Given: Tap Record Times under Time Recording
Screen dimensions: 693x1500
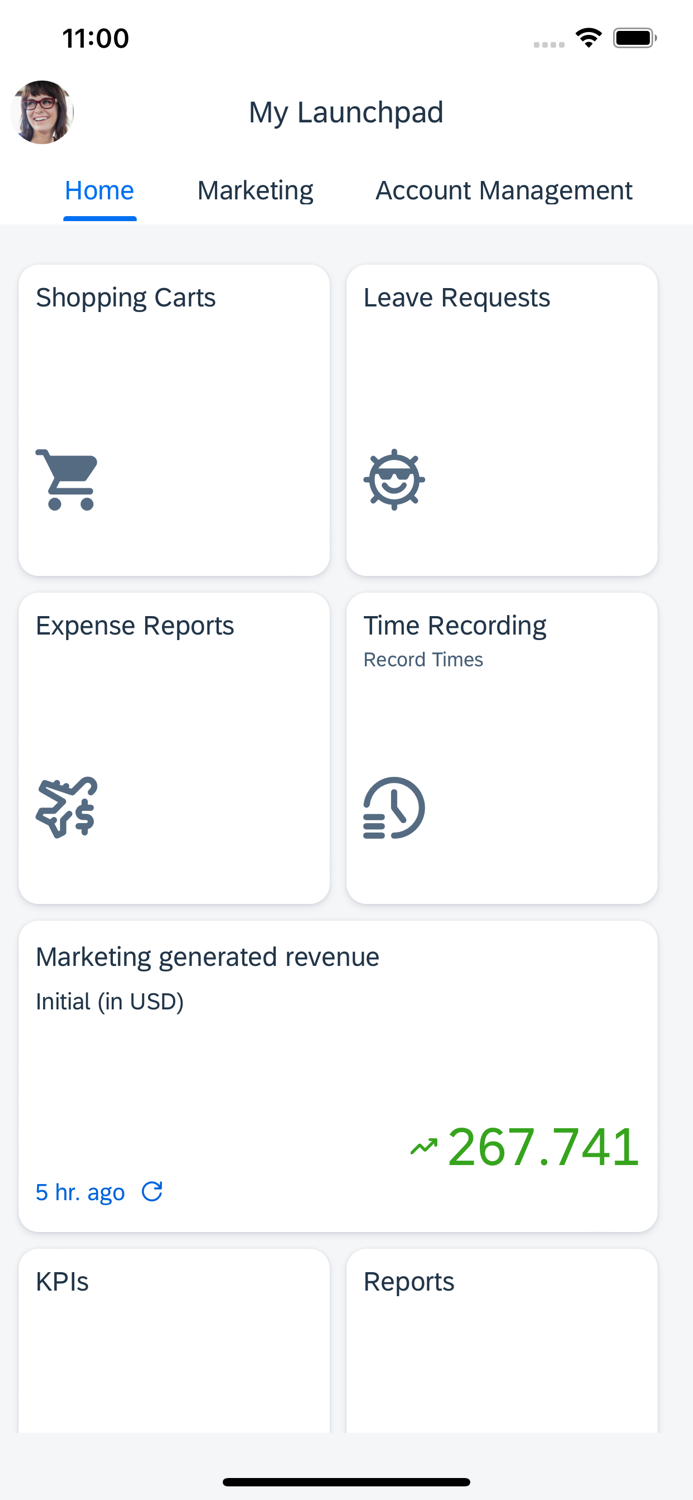Looking at the screenshot, I should [423, 660].
